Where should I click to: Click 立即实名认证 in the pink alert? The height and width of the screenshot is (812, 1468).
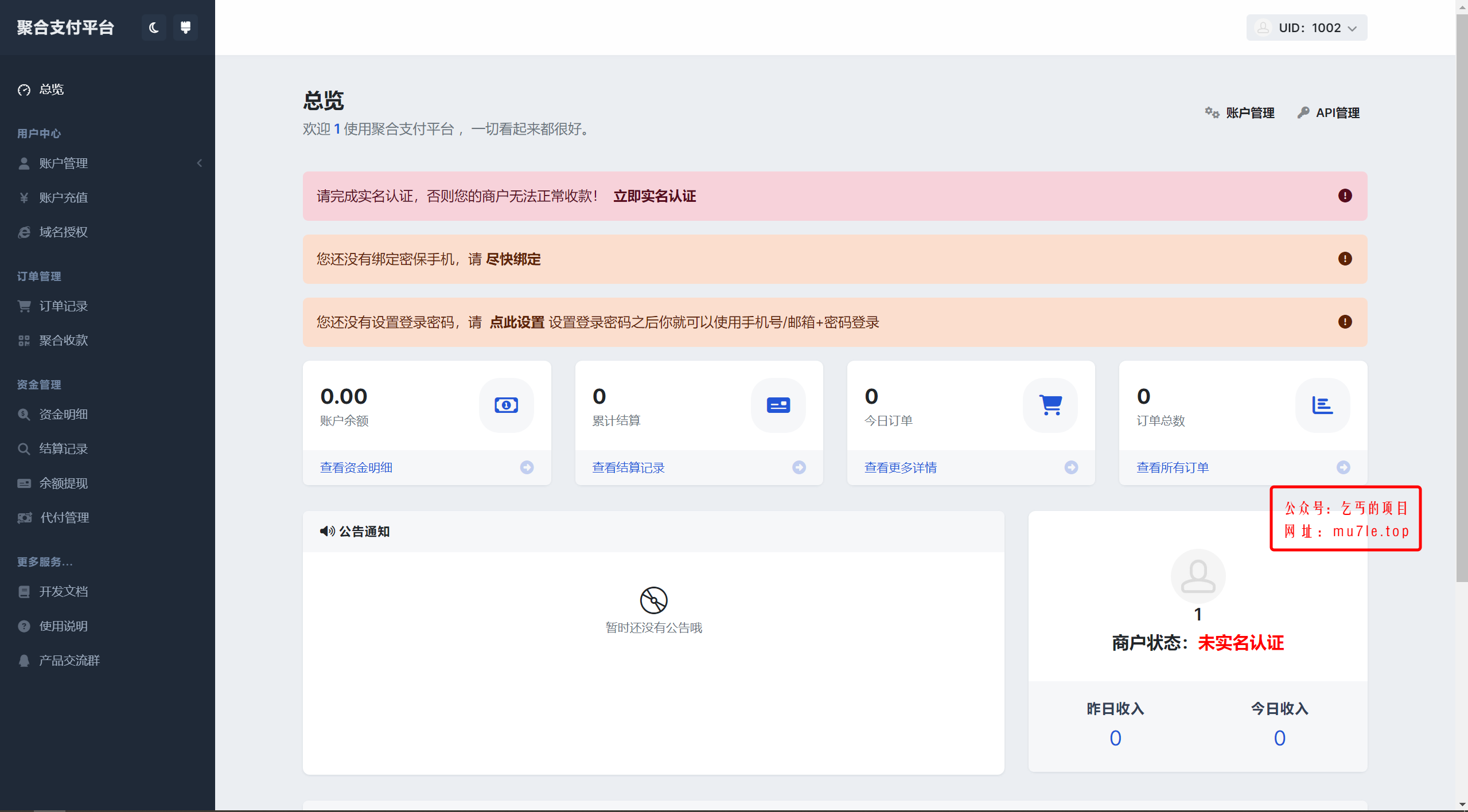point(655,196)
